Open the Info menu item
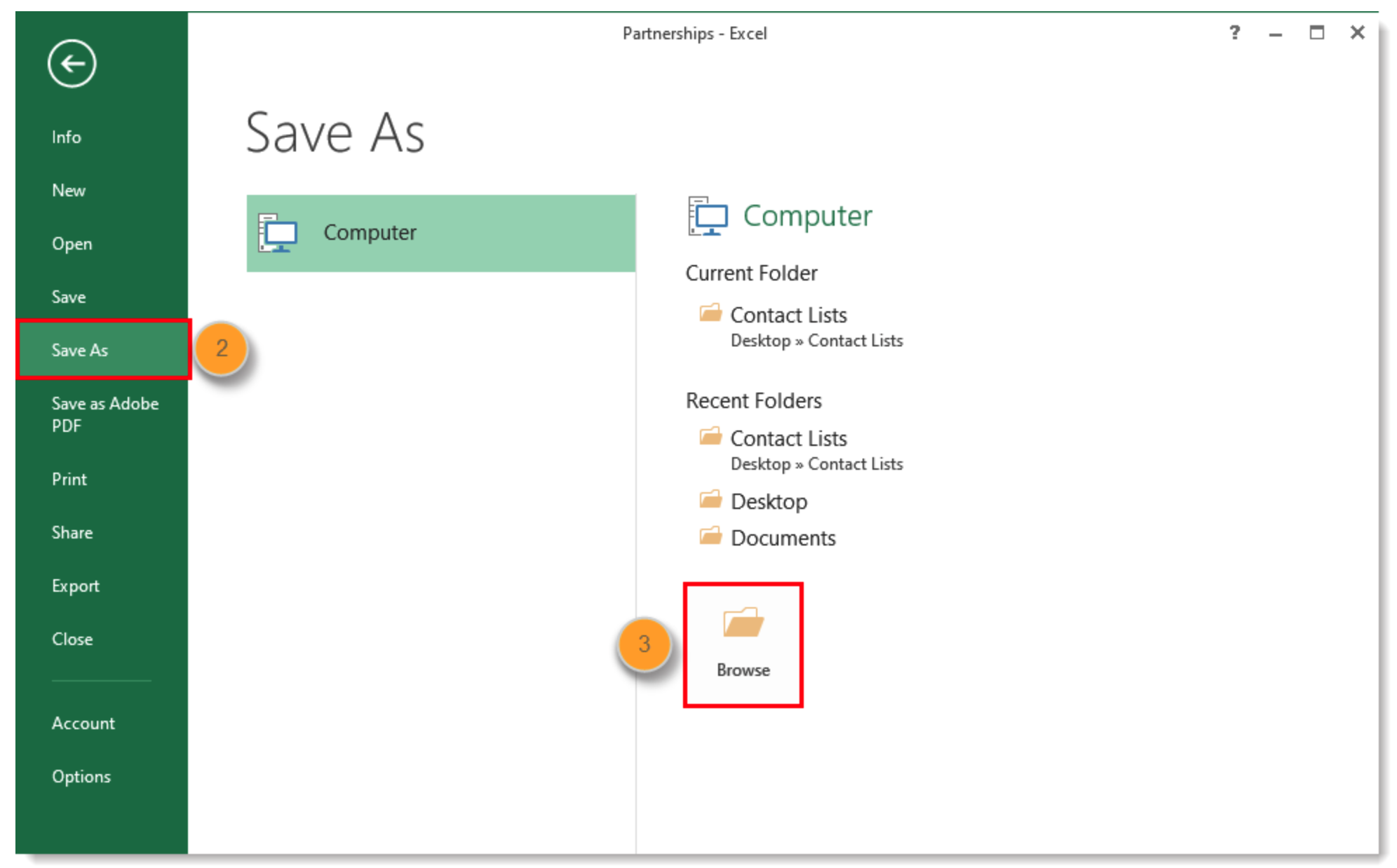 tap(66, 137)
